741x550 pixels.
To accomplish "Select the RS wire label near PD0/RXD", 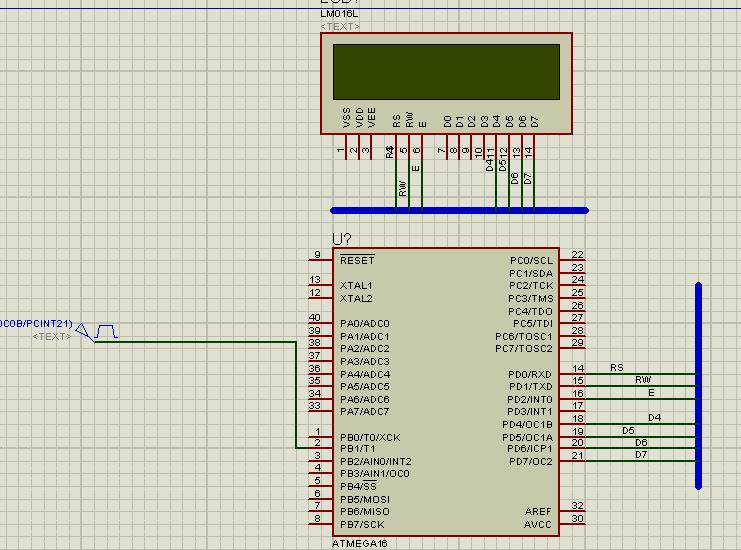I will point(617,368).
